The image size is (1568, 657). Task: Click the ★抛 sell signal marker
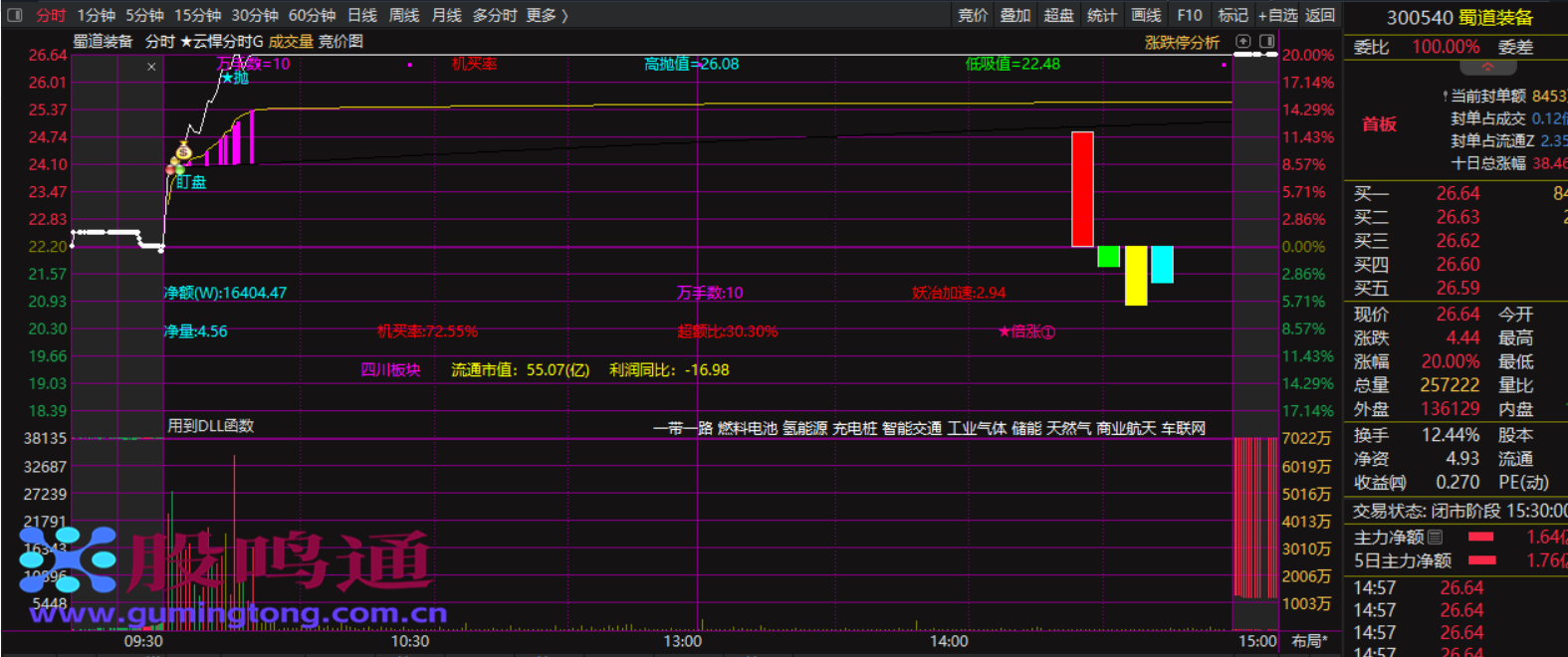(x=235, y=78)
